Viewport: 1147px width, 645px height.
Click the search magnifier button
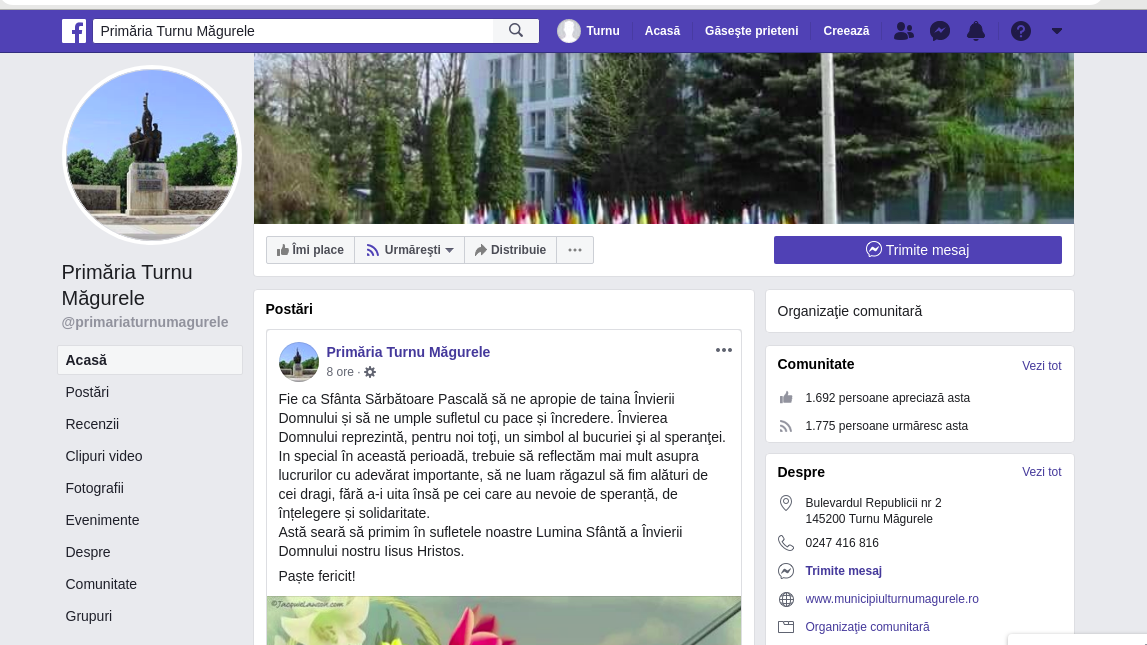[x=516, y=31]
